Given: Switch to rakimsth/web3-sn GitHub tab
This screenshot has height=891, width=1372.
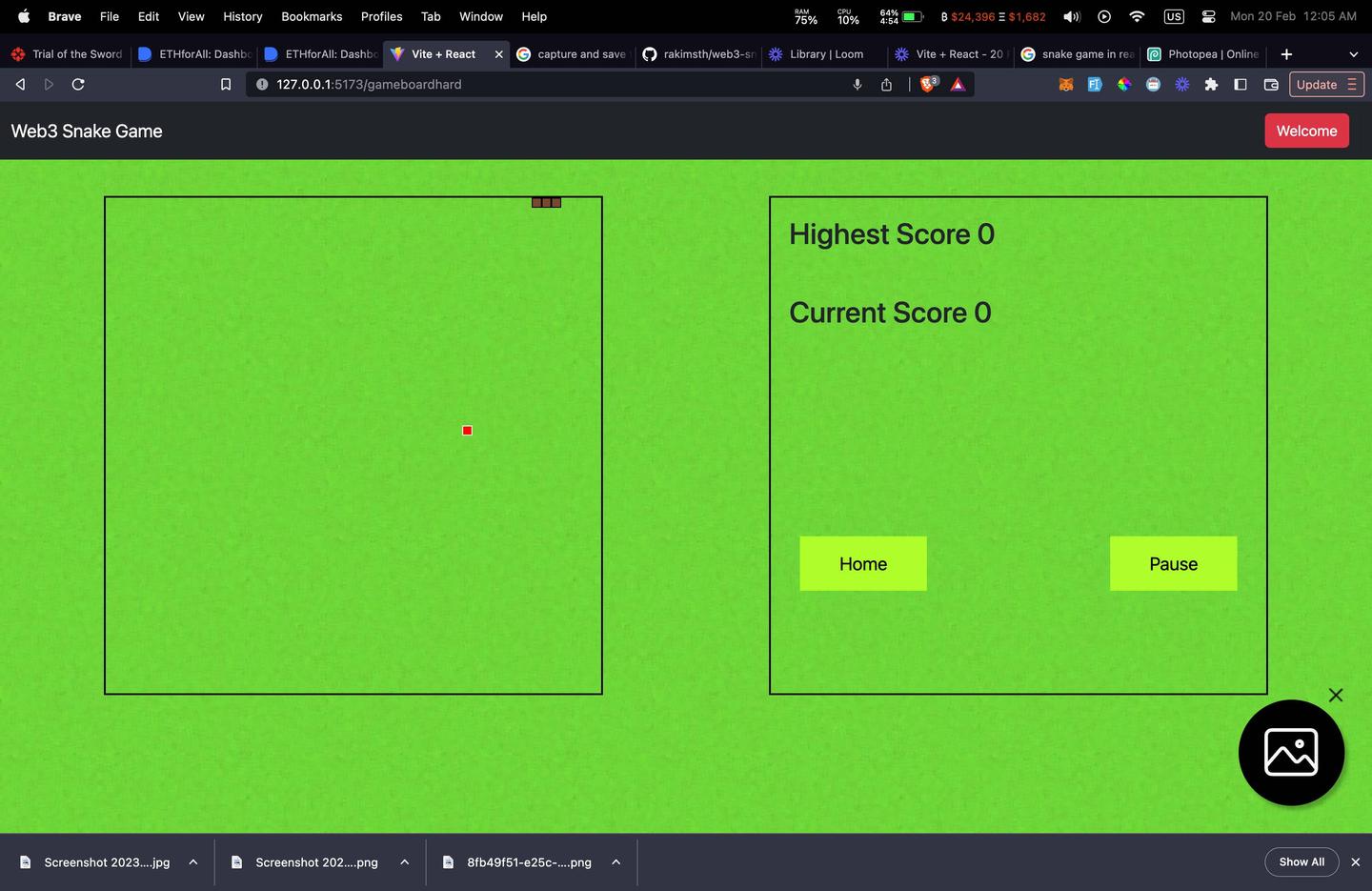Looking at the screenshot, I should point(698,54).
